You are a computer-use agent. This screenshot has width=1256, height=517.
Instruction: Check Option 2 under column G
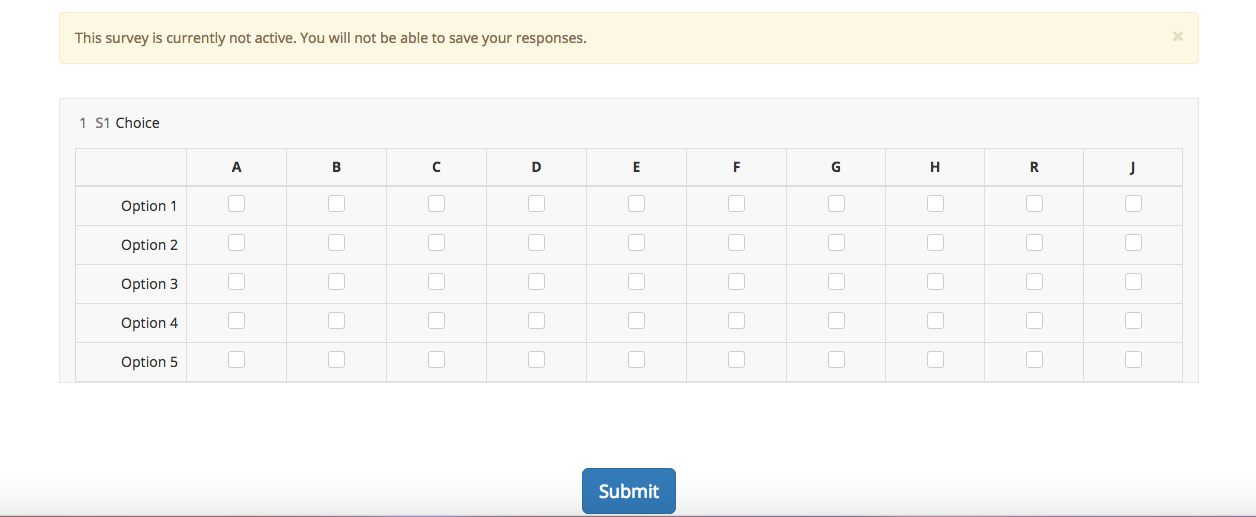click(x=836, y=242)
